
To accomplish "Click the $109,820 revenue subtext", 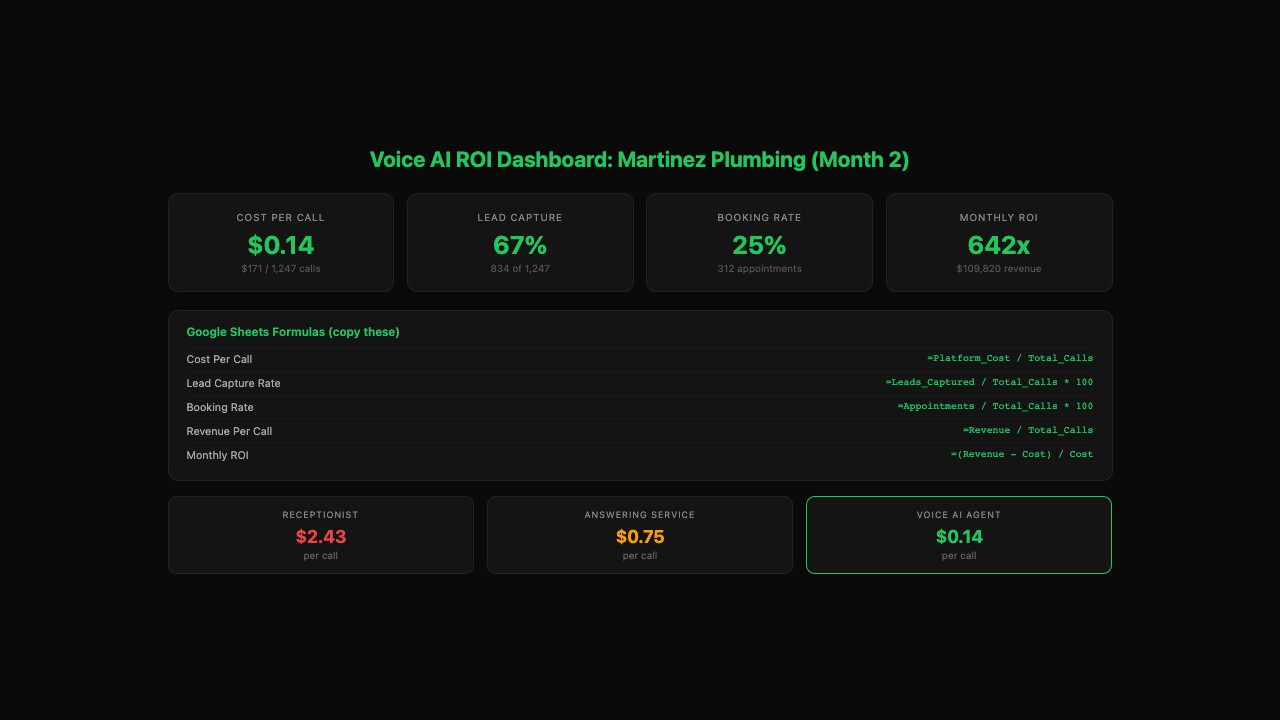I will pyautogui.click(x=998, y=268).
